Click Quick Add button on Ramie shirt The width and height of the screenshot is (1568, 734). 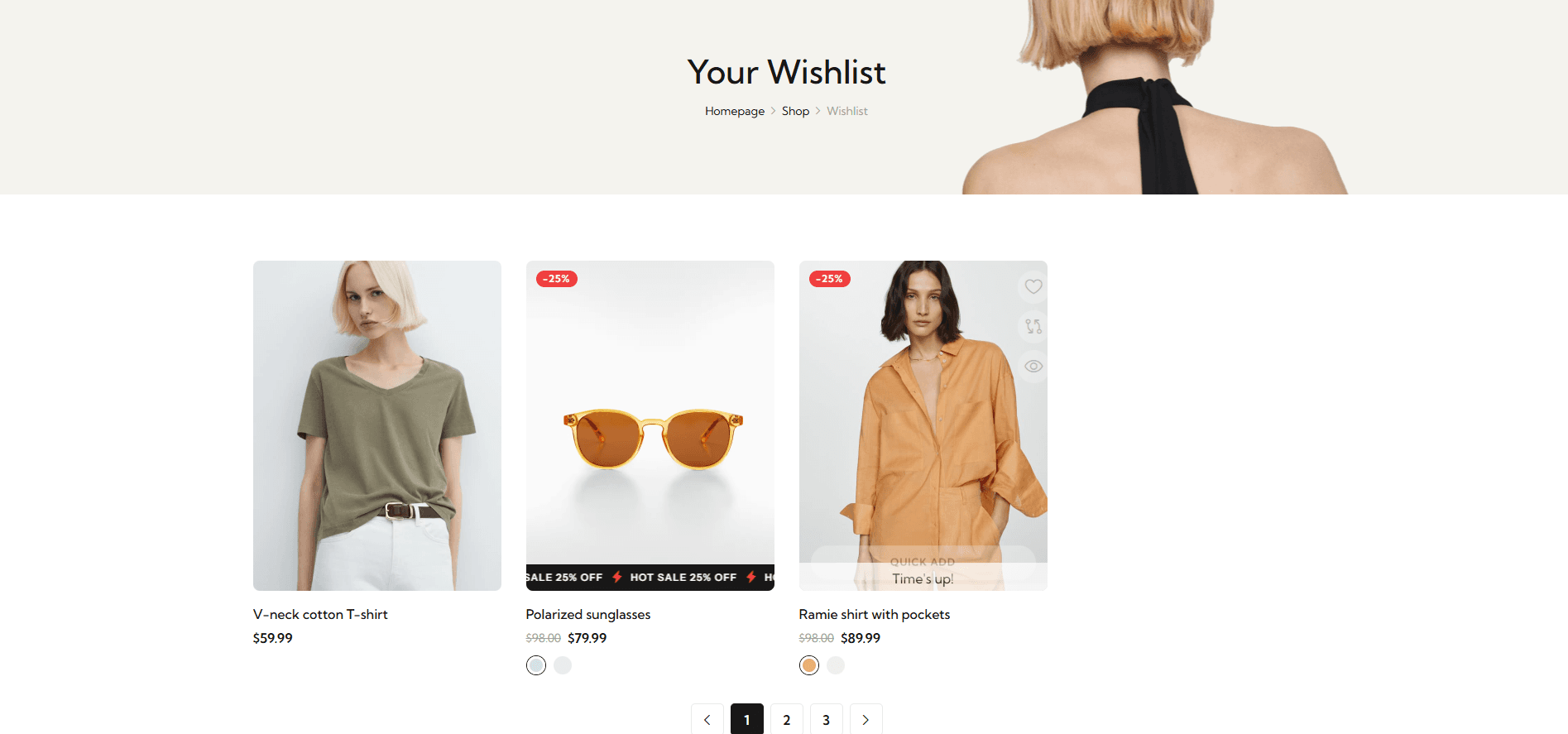tap(923, 561)
